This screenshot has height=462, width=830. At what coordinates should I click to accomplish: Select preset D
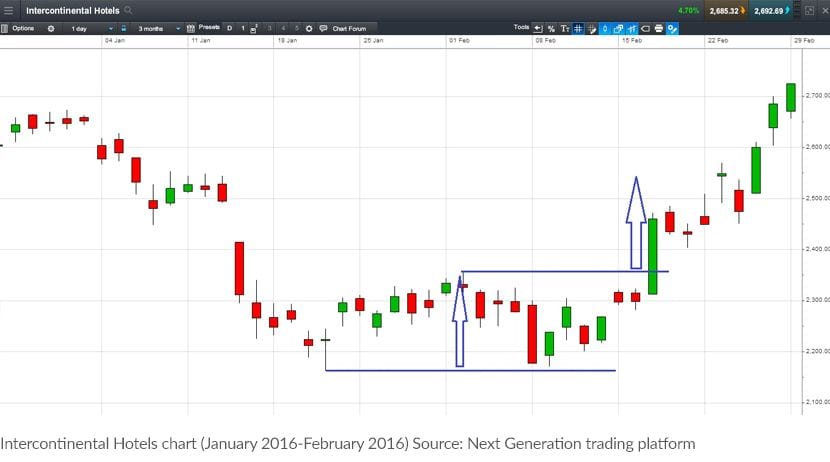(x=229, y=28)
